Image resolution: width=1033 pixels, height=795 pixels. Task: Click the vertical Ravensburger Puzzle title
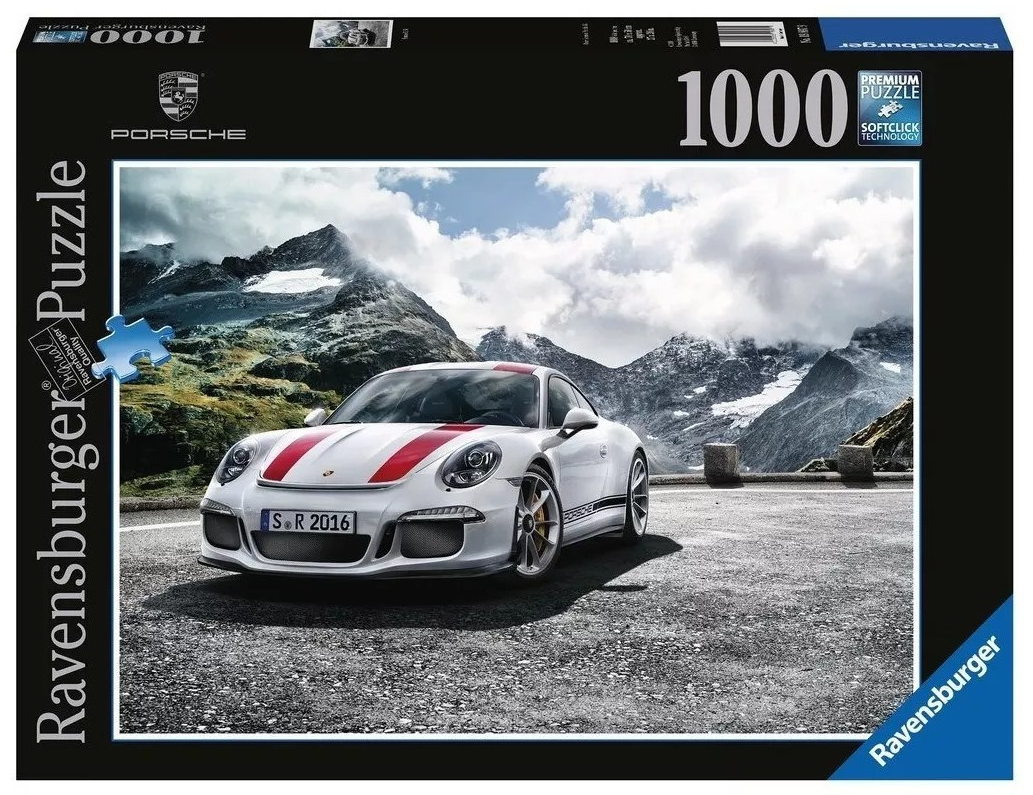tap(64, 451)
